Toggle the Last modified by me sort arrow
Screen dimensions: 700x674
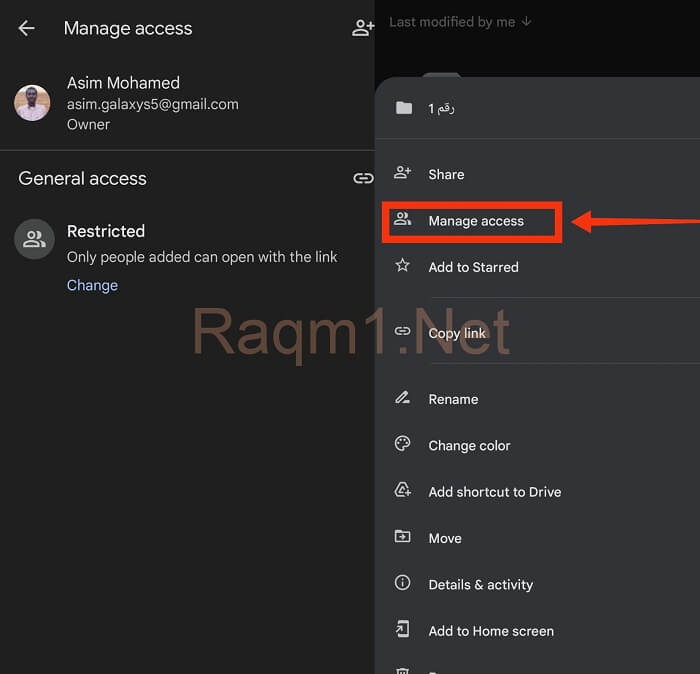coord(527,21)
